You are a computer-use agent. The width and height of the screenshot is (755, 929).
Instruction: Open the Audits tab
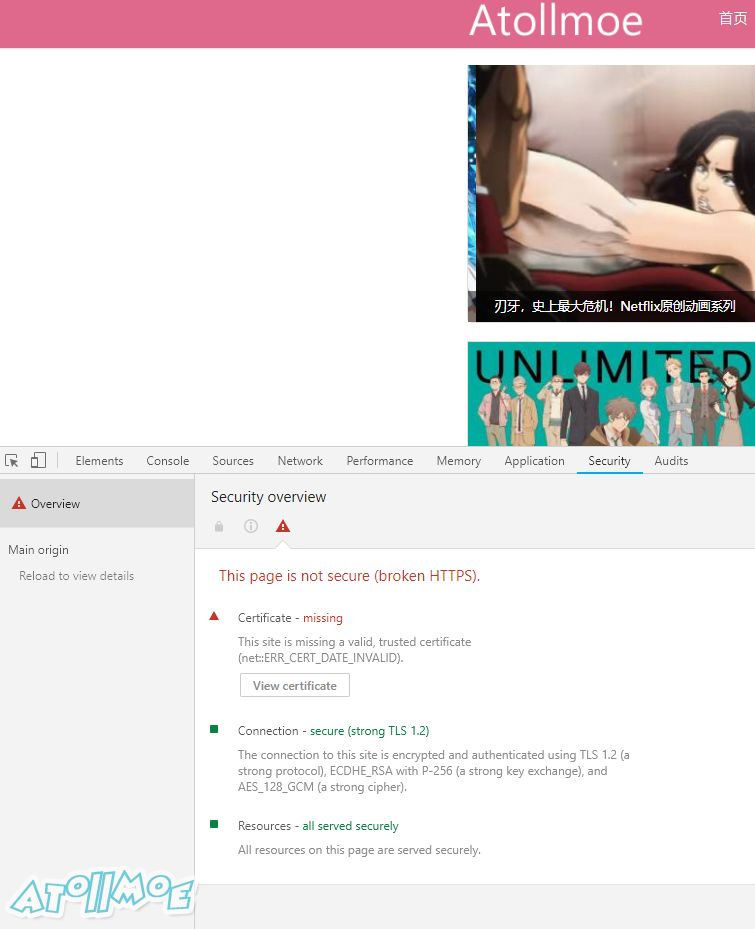(671, 461)
